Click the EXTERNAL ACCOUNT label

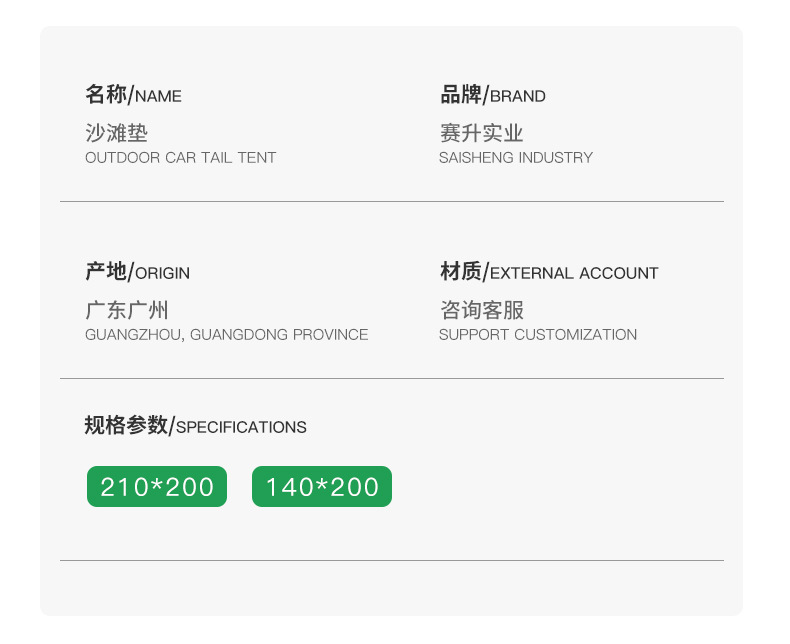pyautogui.click(x=574, y=273)
